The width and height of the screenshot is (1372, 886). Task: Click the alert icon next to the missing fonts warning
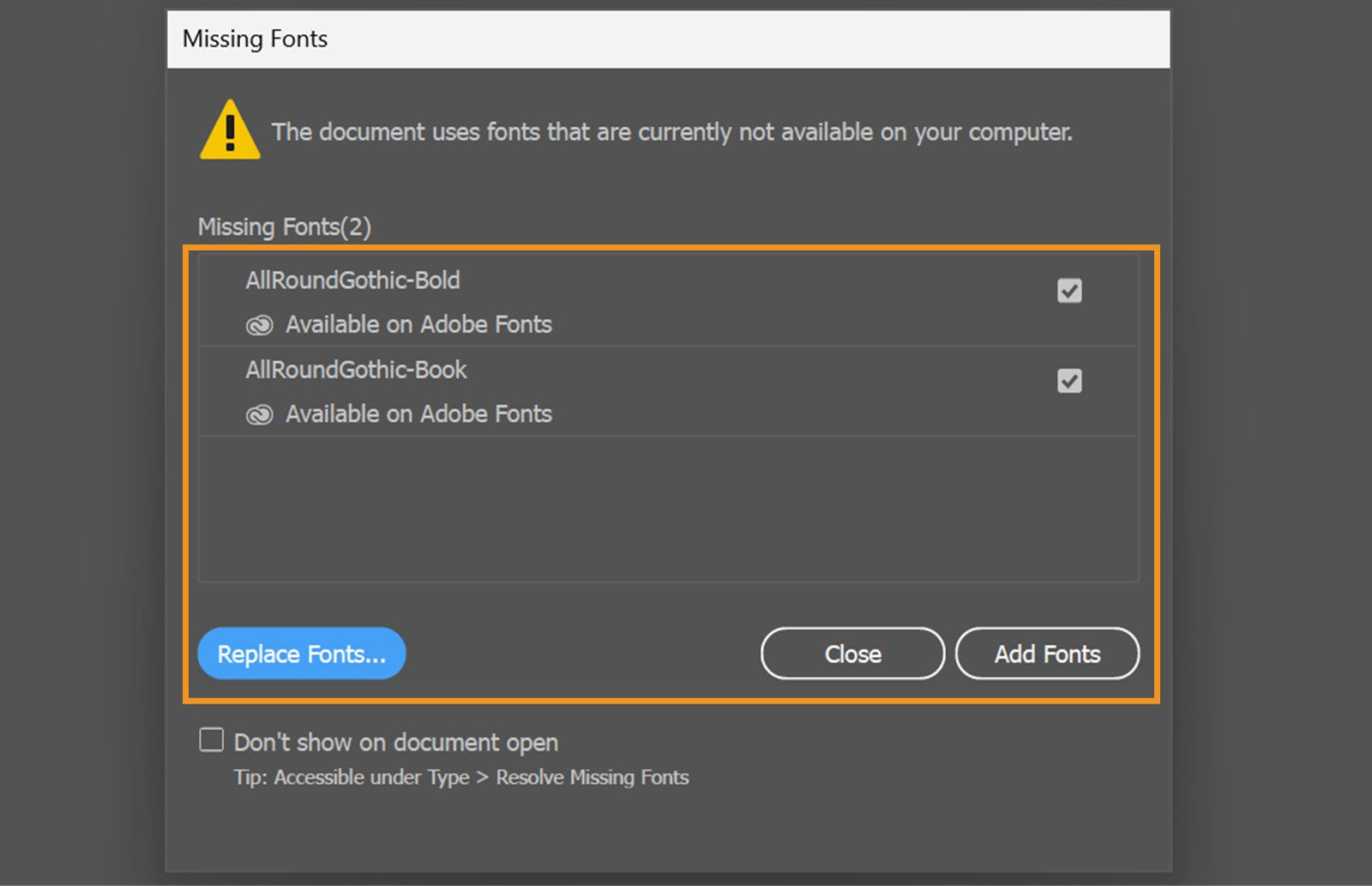pyautogui.click(x=229, y=131)
